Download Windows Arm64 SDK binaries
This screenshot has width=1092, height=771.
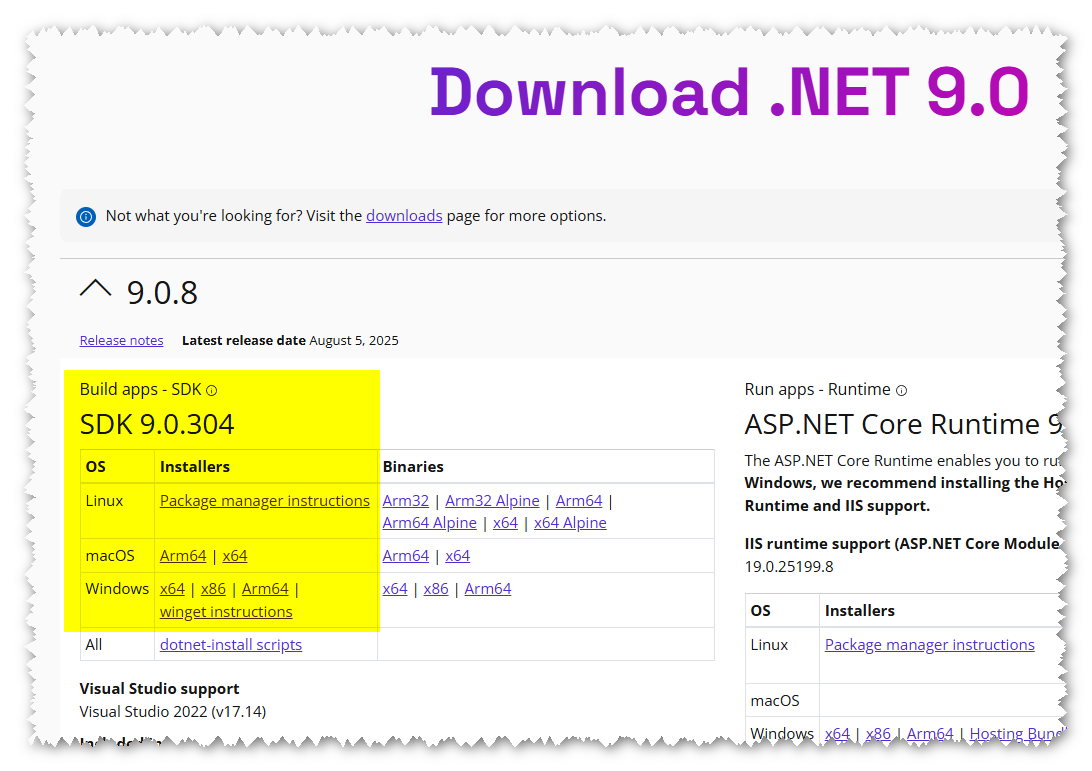click(488, 589)
